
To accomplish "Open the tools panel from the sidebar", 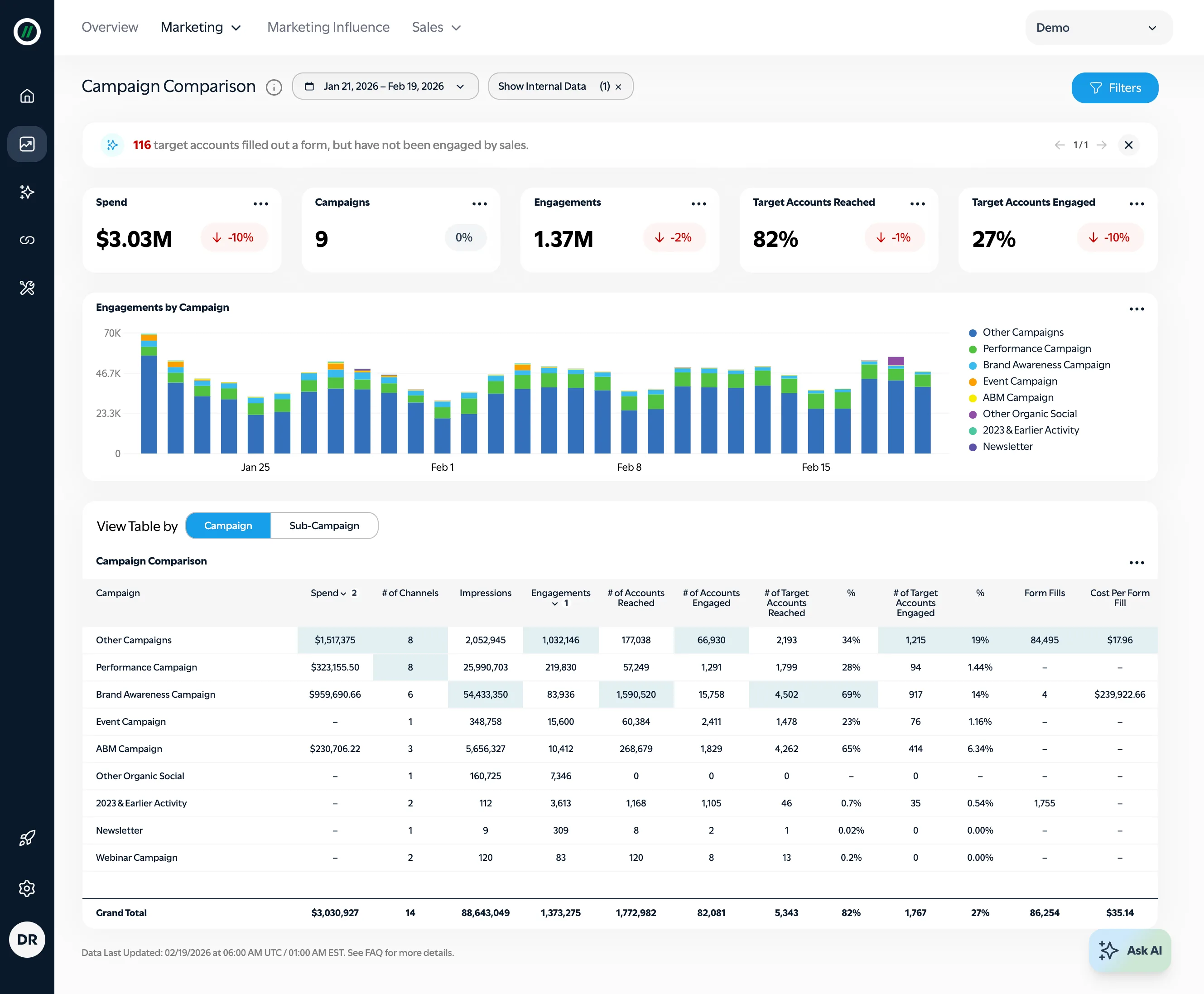I will tap(27, 289).
